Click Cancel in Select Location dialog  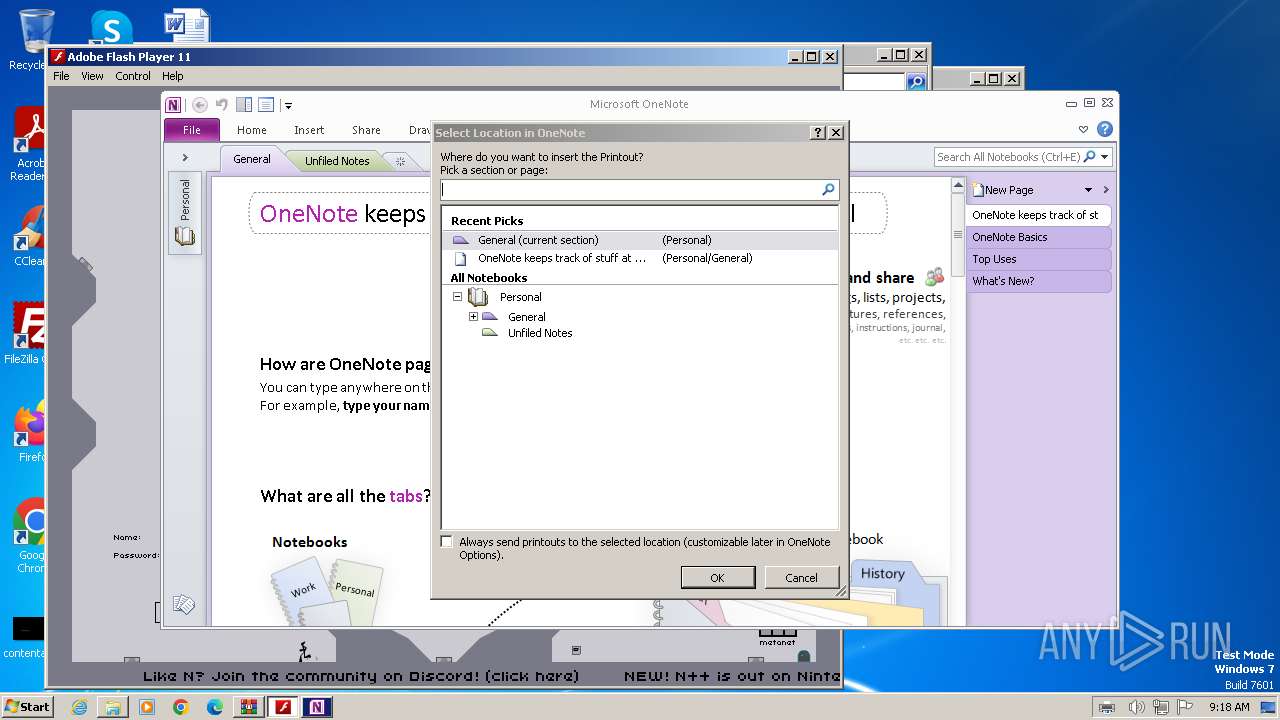coord(801,577)
